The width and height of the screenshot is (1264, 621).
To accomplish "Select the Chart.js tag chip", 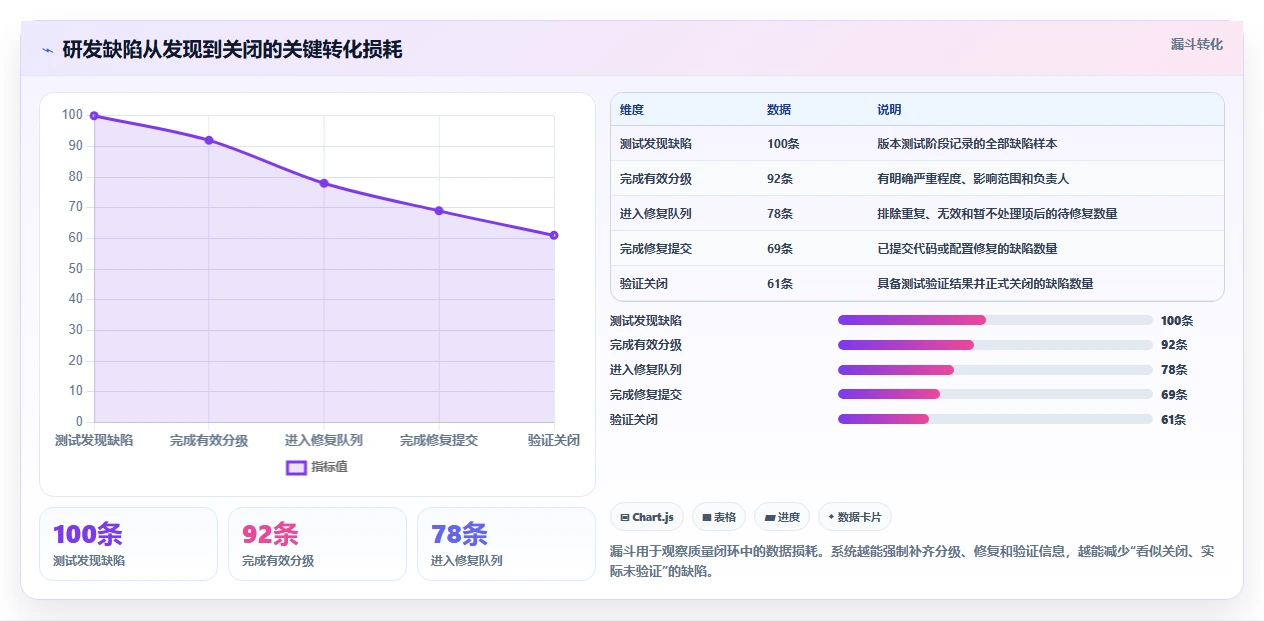I will [647, 517].
